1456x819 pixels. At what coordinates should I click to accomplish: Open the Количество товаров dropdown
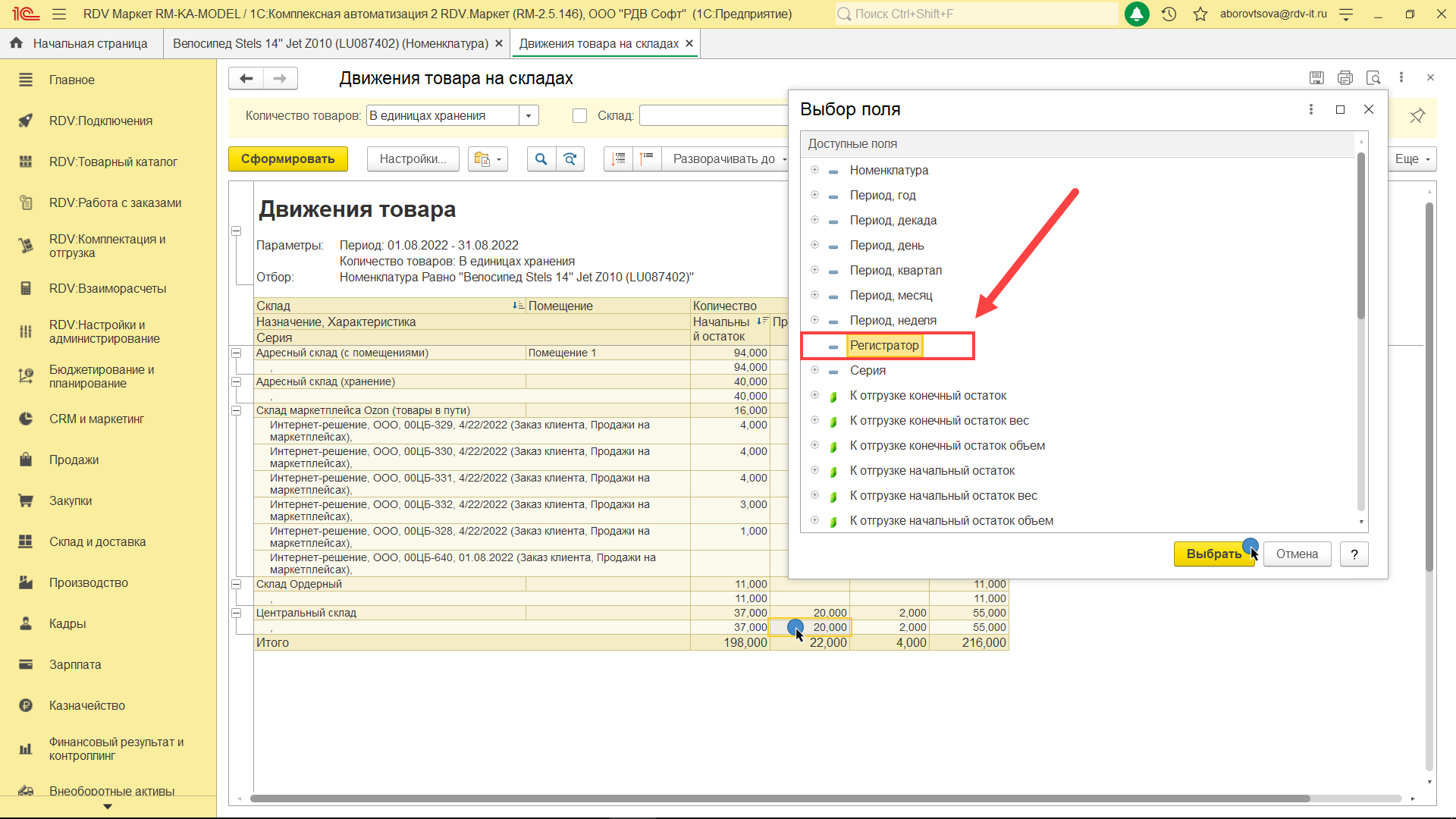tap(529, 116)
